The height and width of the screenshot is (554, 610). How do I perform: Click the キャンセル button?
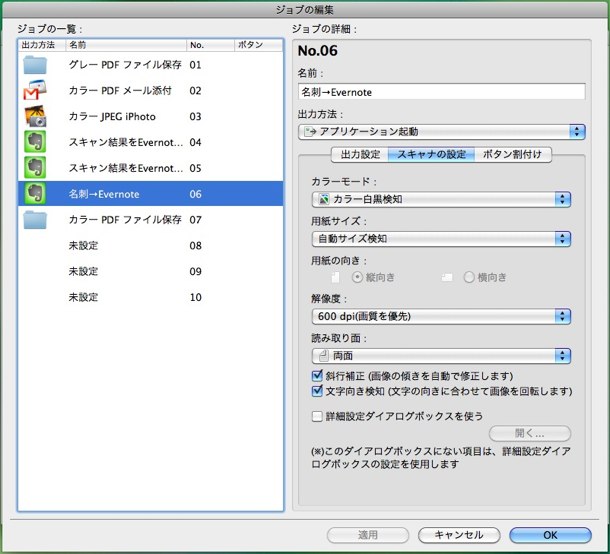459,535
